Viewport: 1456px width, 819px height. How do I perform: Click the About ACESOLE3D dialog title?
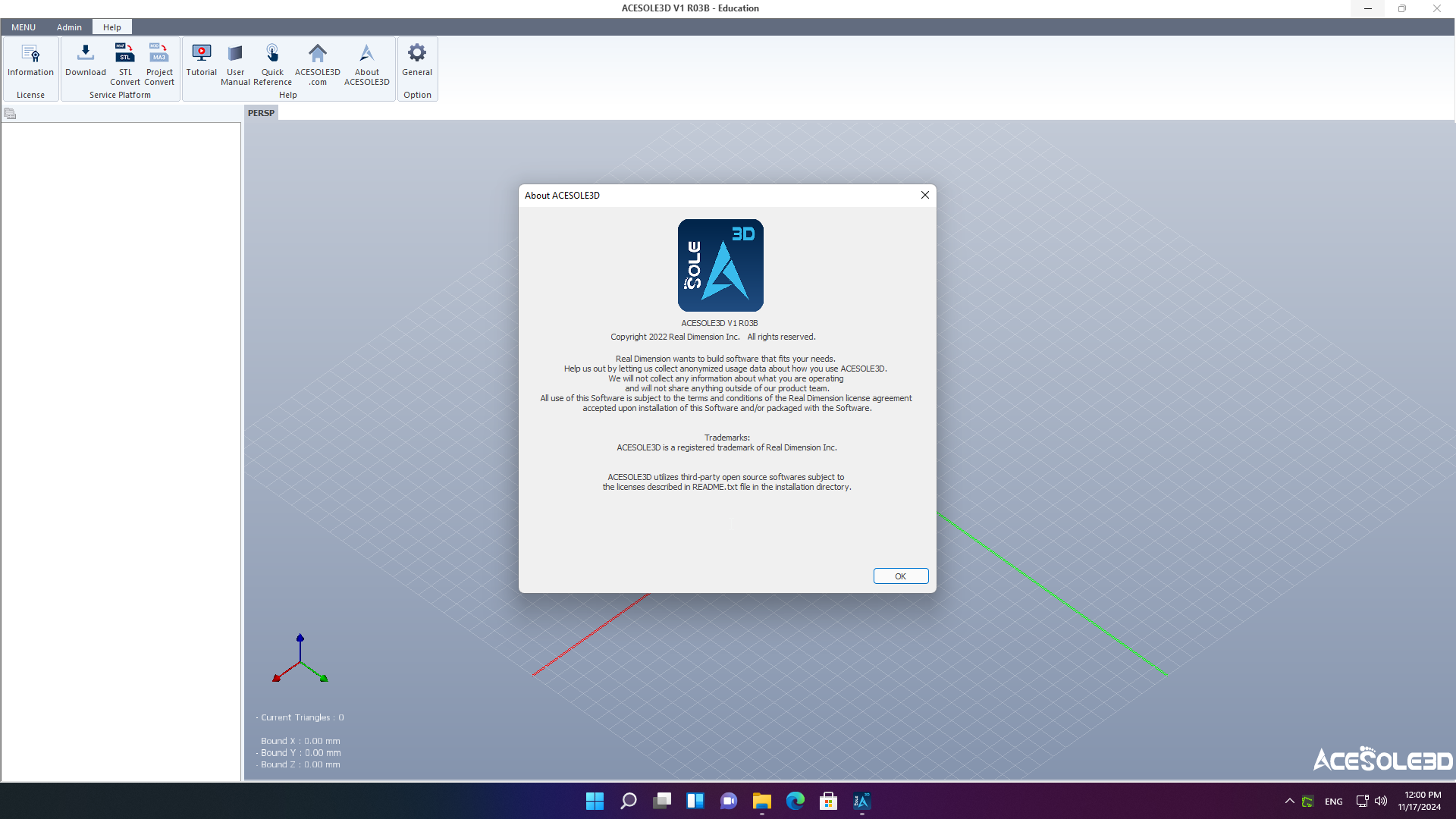[x=562, y=196]
